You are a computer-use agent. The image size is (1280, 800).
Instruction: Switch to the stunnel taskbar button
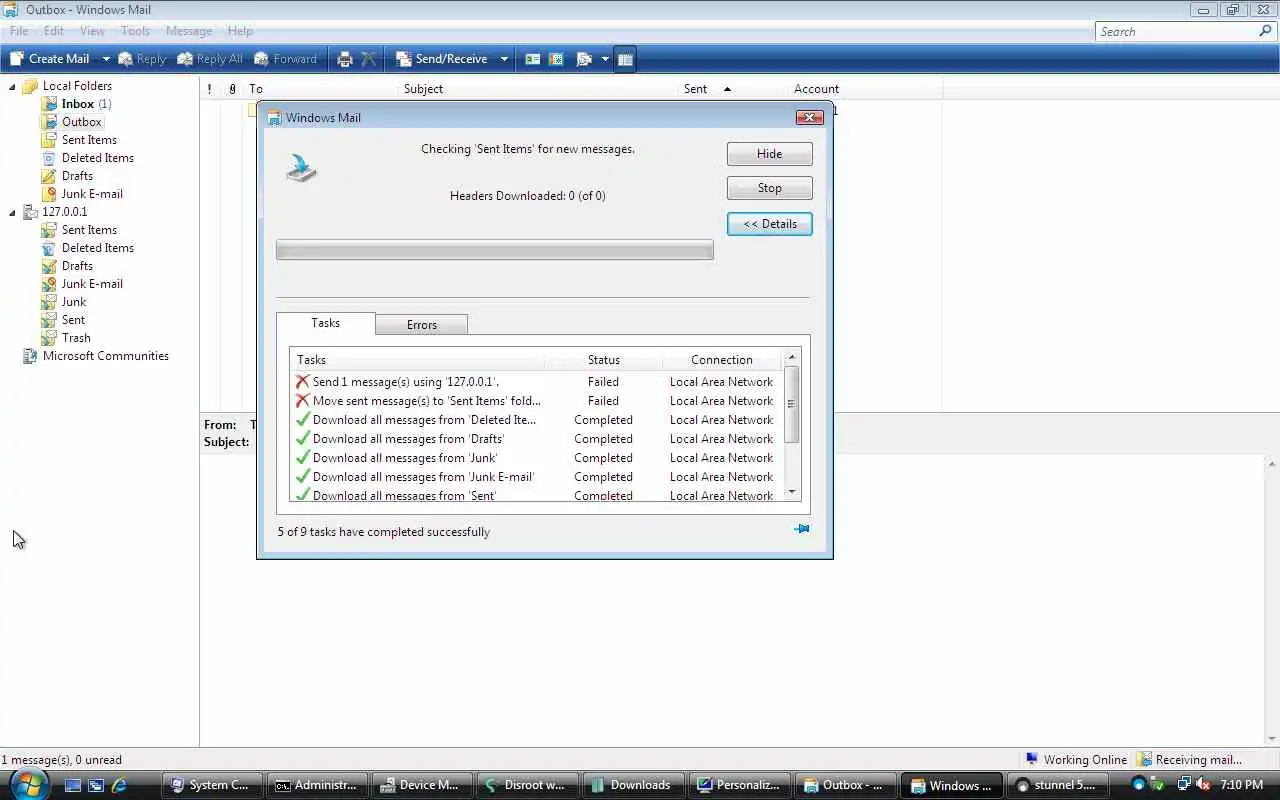[1060, 785]
